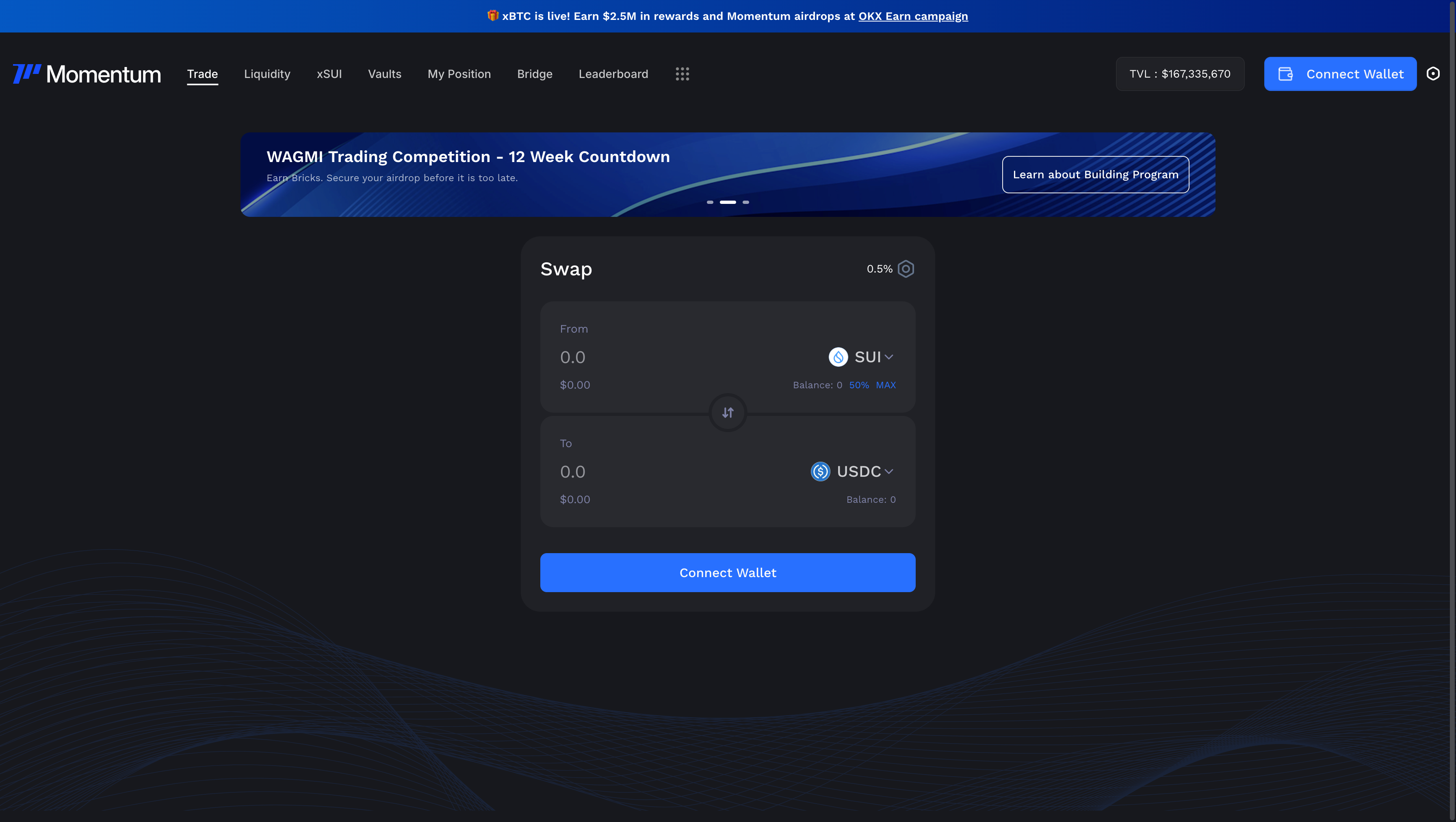Show the first banner slide
The image size is (1456, 822).
710,202
